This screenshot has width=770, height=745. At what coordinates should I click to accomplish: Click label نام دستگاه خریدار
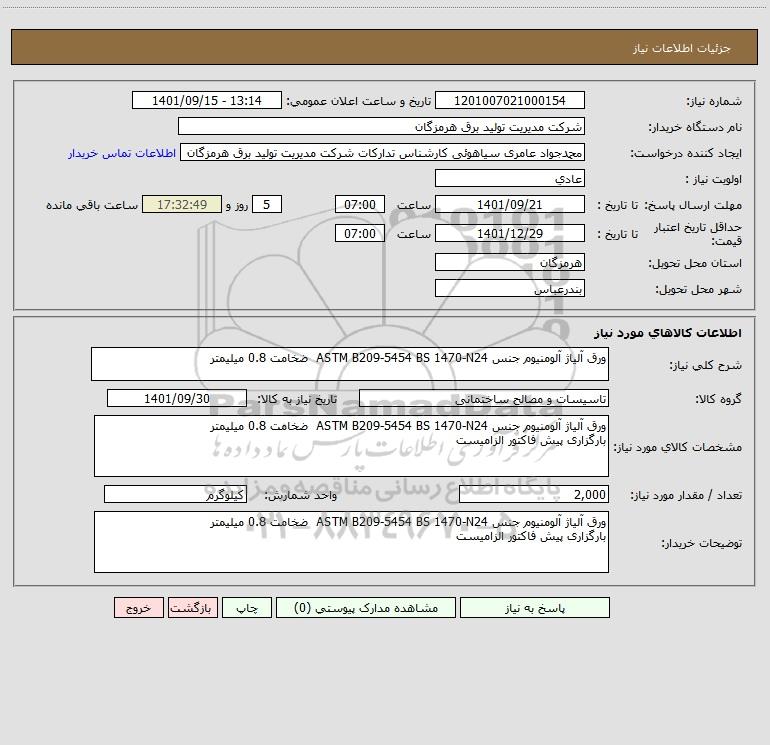pyautogui.click(x=695, y=127)
